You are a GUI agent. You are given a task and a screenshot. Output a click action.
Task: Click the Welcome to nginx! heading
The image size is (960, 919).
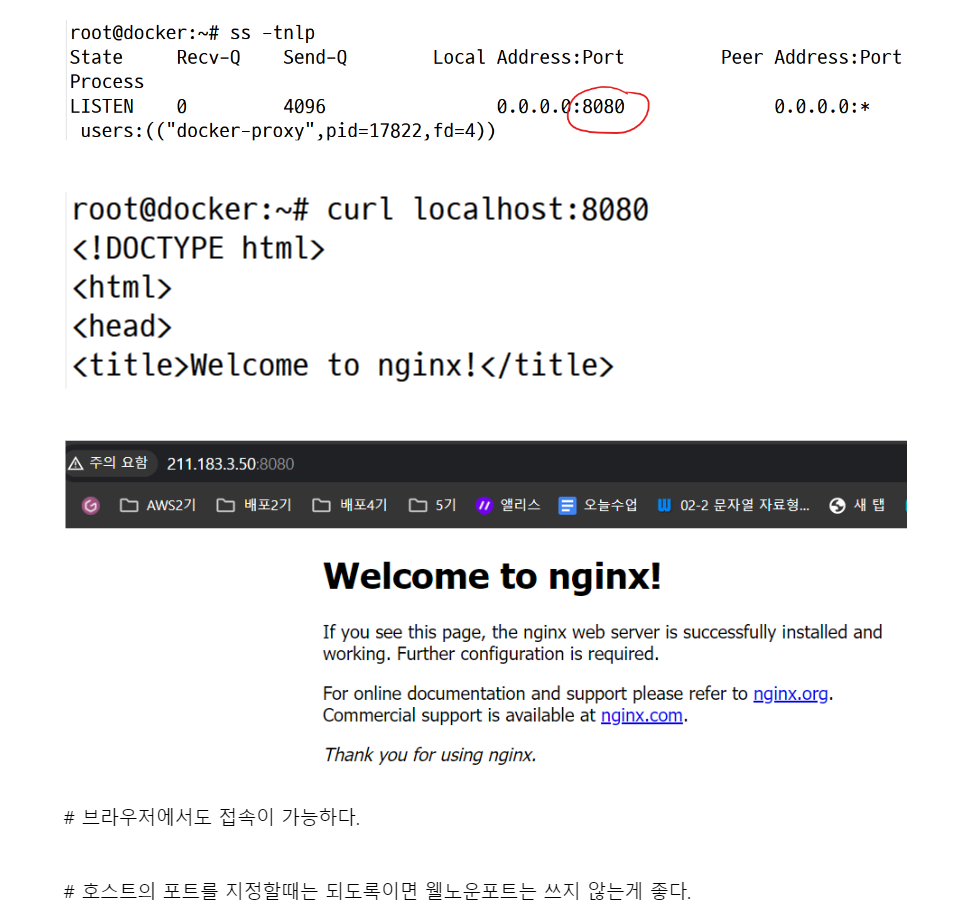tap(492, 576)
